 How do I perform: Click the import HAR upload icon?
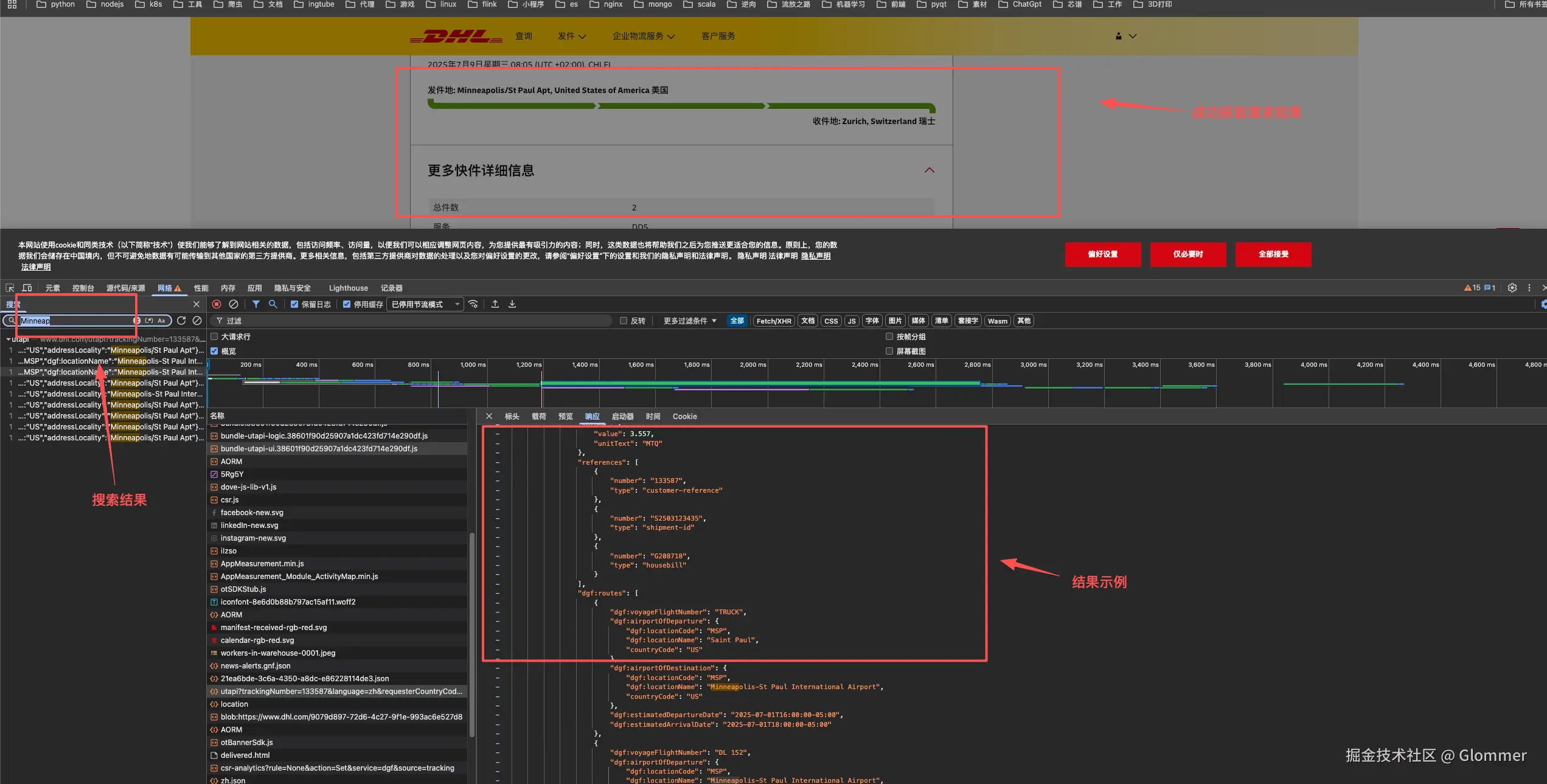point(495,304)
